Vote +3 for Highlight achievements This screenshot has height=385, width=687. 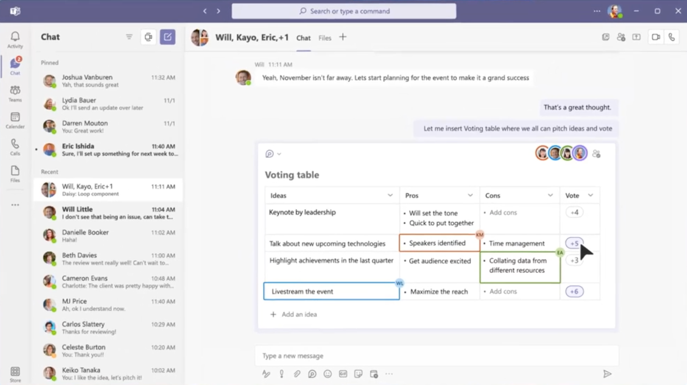(574, 260)
